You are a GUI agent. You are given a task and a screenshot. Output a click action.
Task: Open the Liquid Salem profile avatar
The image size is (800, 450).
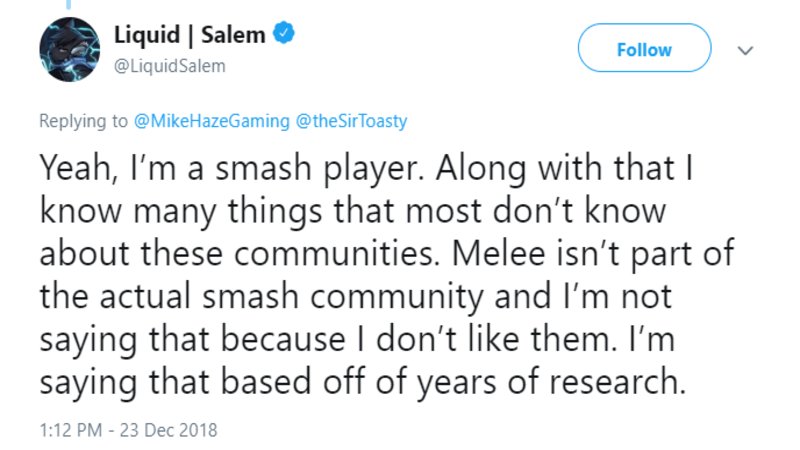point(70,49)
